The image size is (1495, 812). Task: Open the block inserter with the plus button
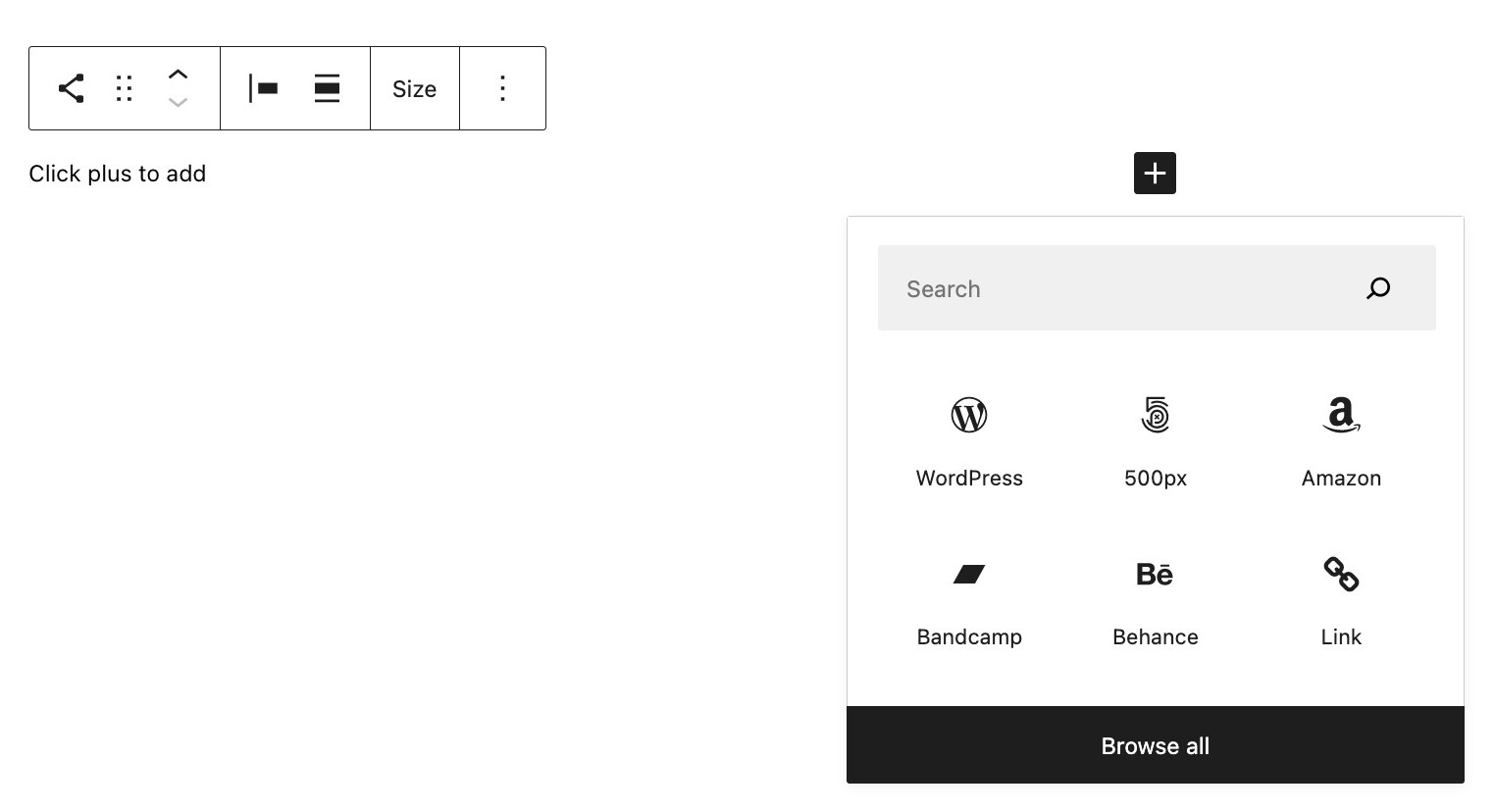(1155, 173)
